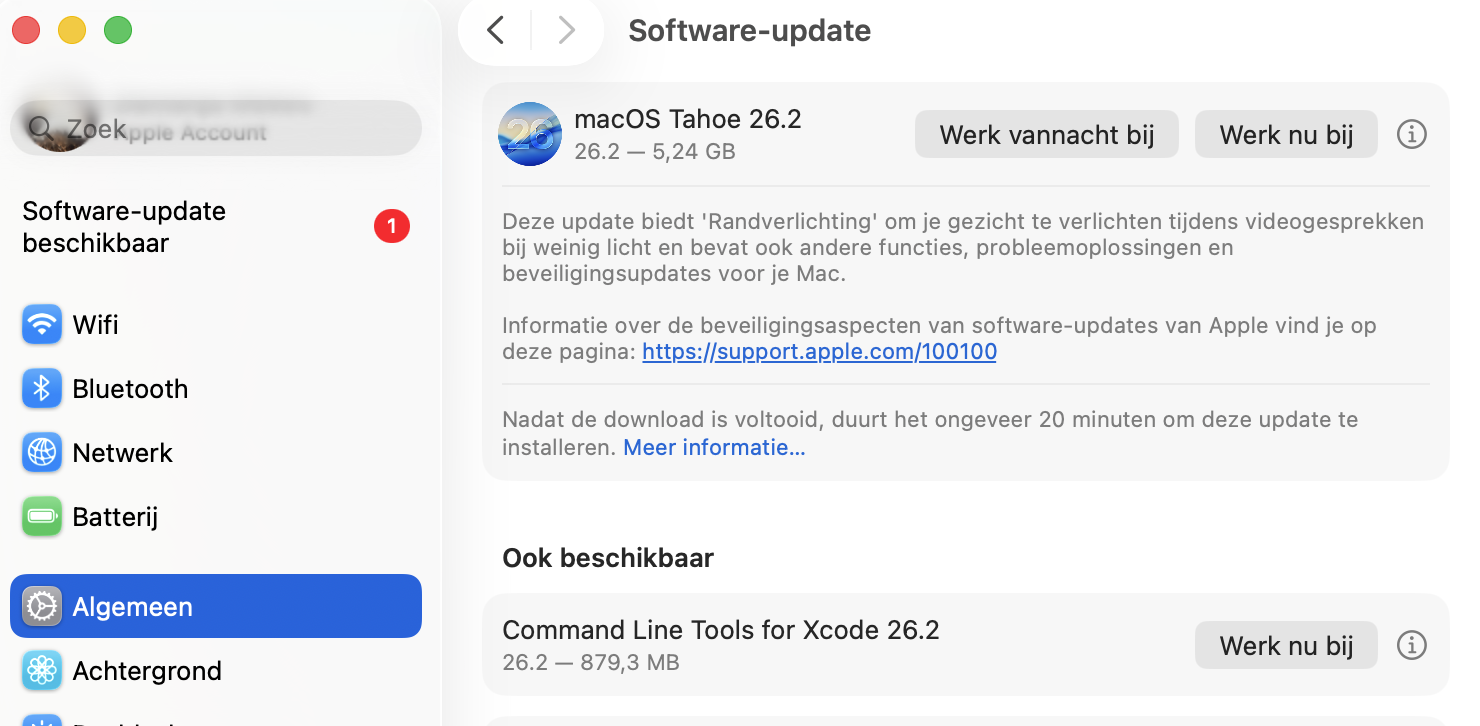Screen dimensions: 1480x726
Task: Open the support.apple.com/100100 link
Action: coord(819,351)
